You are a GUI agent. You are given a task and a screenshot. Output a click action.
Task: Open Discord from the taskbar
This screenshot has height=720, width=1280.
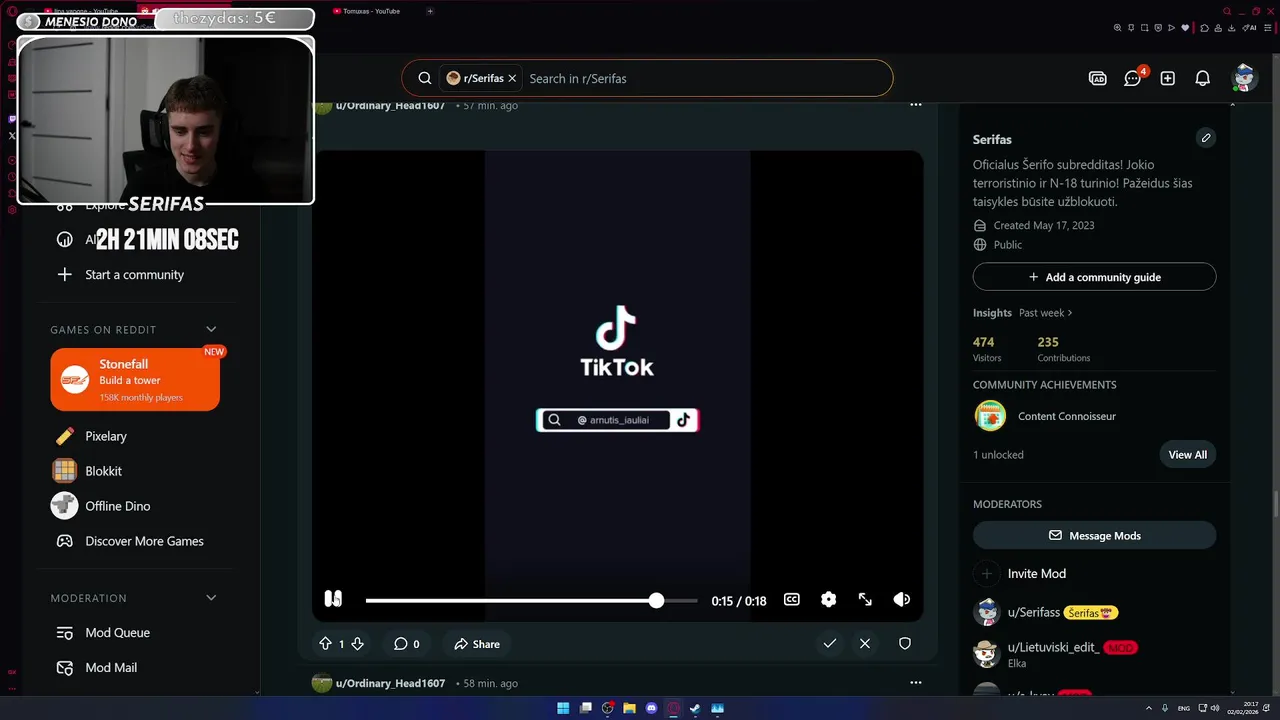[651, 708]
